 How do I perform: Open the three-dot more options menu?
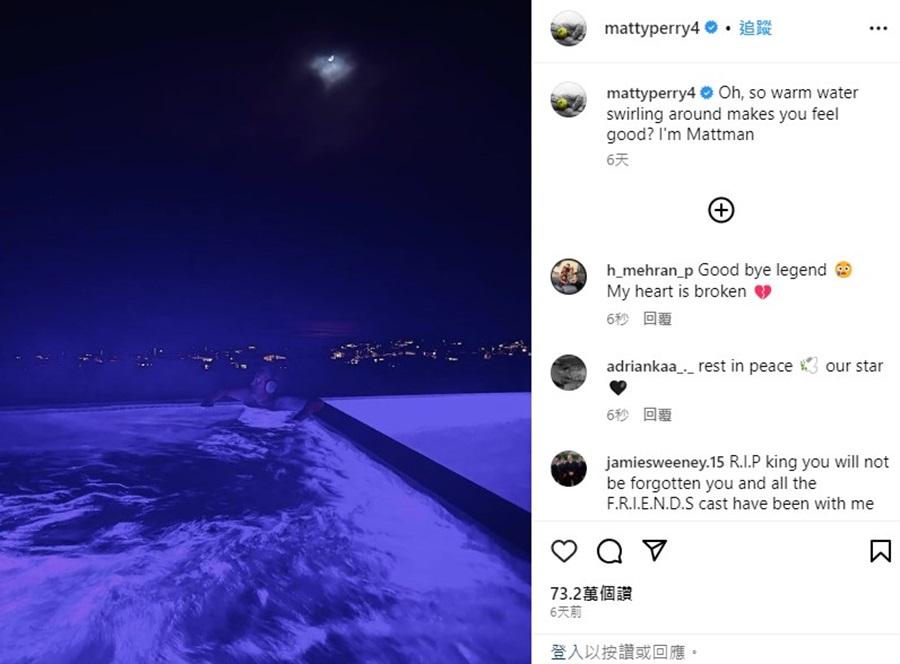click(878, 28)
